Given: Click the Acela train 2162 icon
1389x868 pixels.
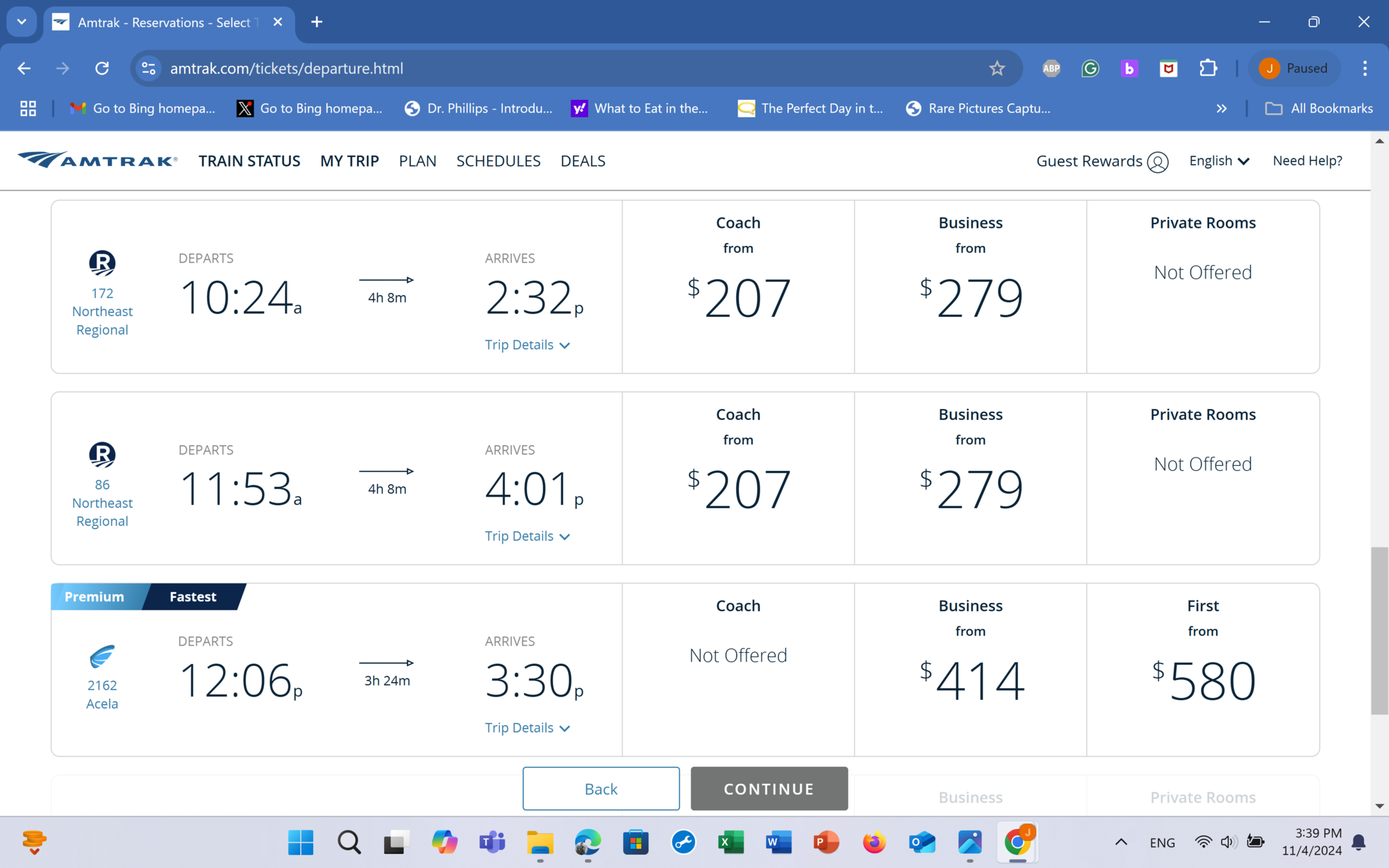Looking at the screenshot, I should point(102,656).
